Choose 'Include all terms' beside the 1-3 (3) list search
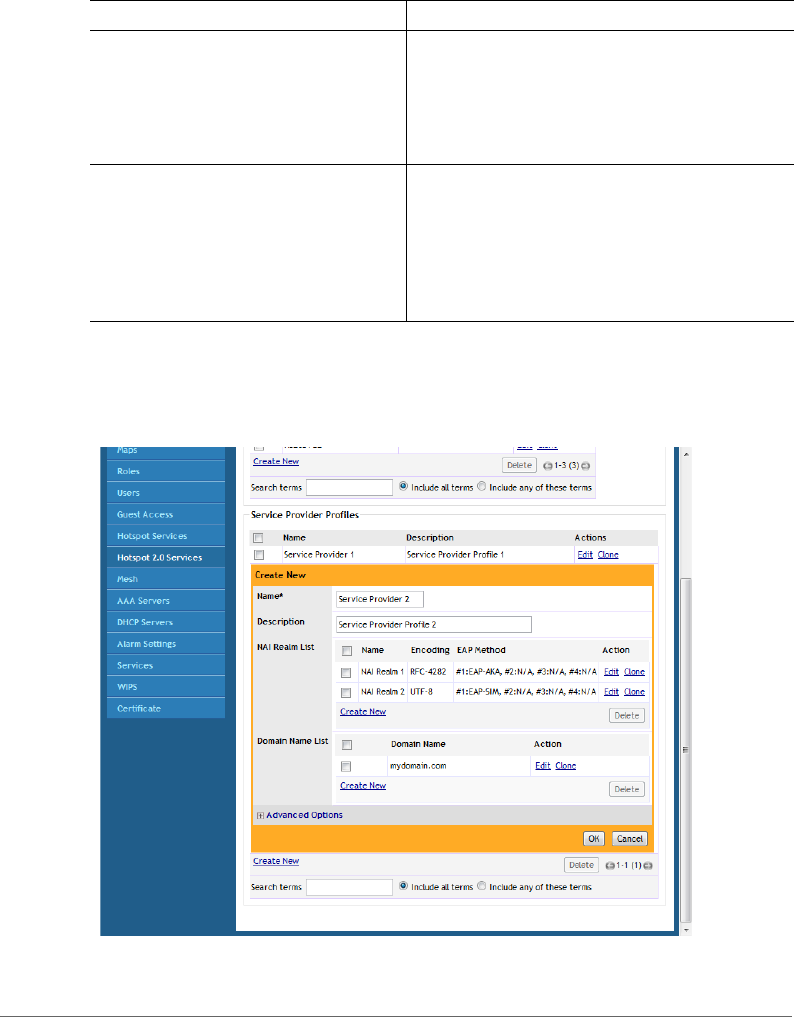The height and width of the screenshot is (1017, 794). tap(403, 486)
